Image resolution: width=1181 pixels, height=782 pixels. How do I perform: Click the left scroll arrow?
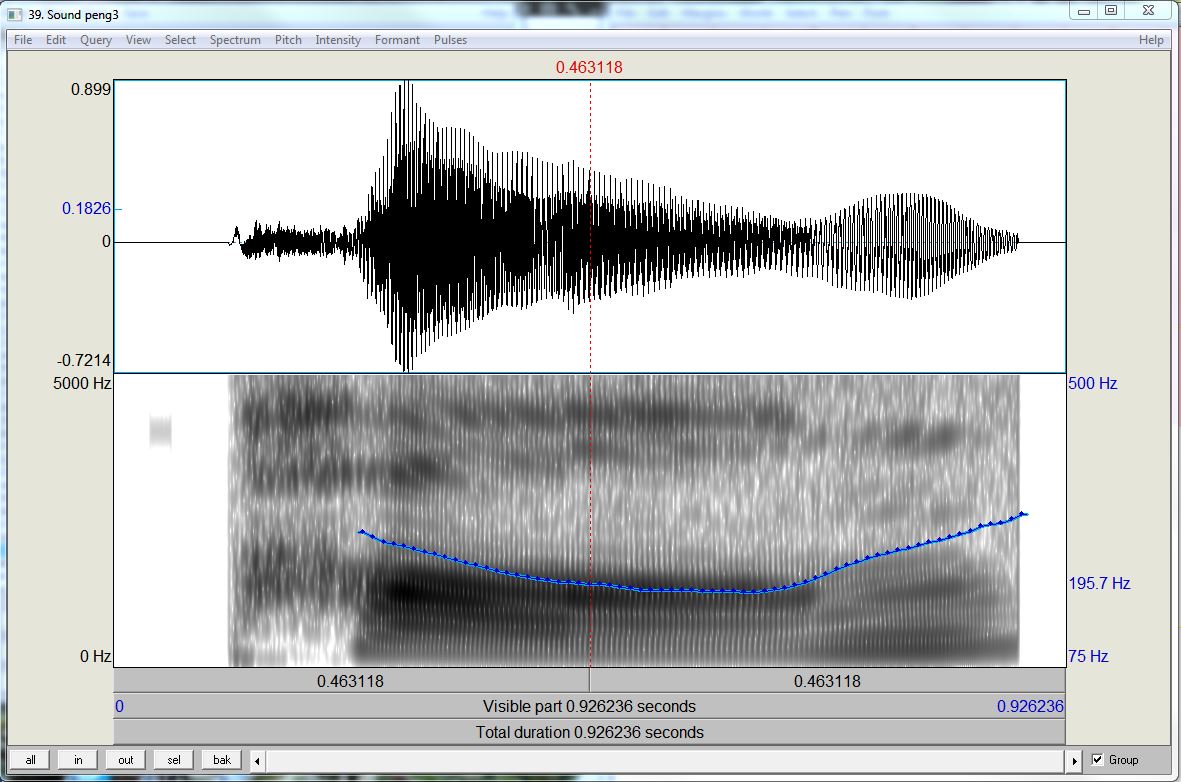pos(257,761)
